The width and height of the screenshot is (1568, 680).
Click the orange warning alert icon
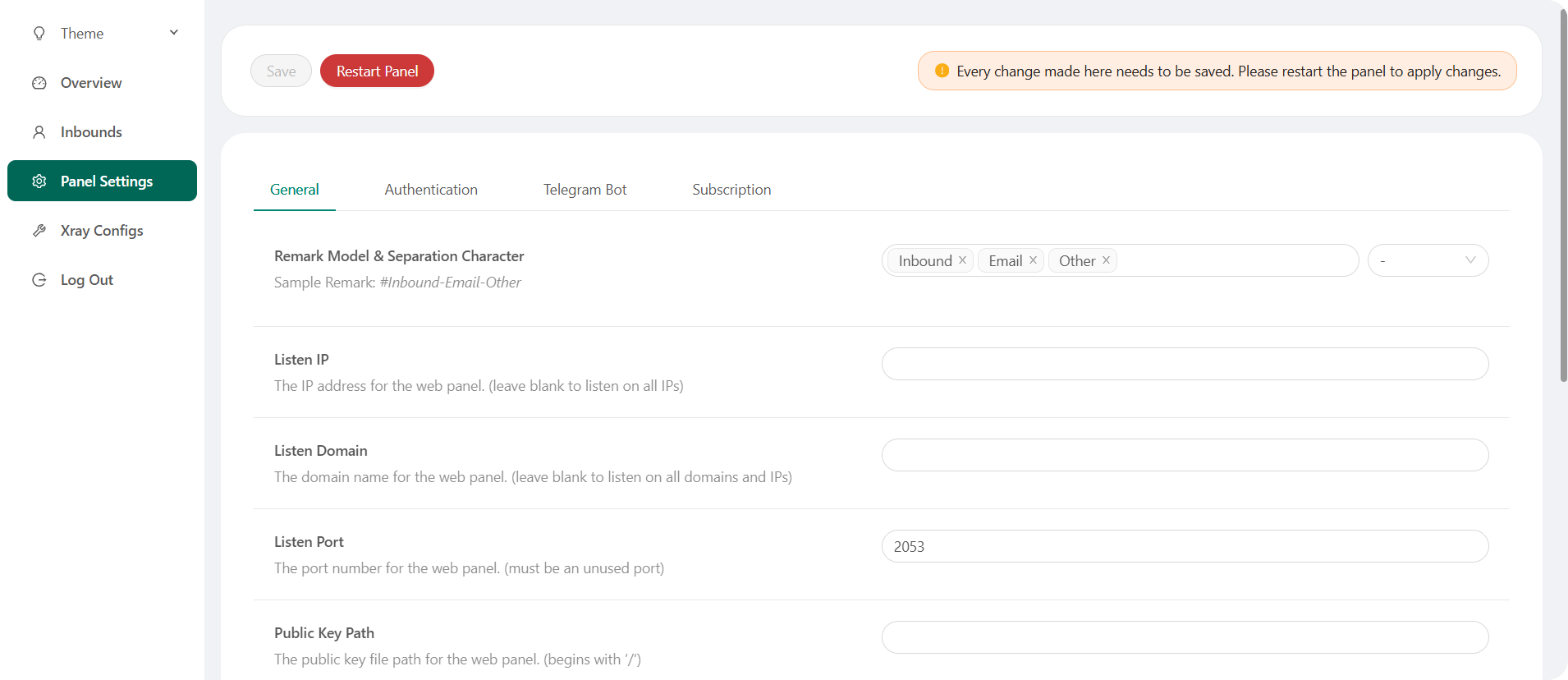point(942,71)
